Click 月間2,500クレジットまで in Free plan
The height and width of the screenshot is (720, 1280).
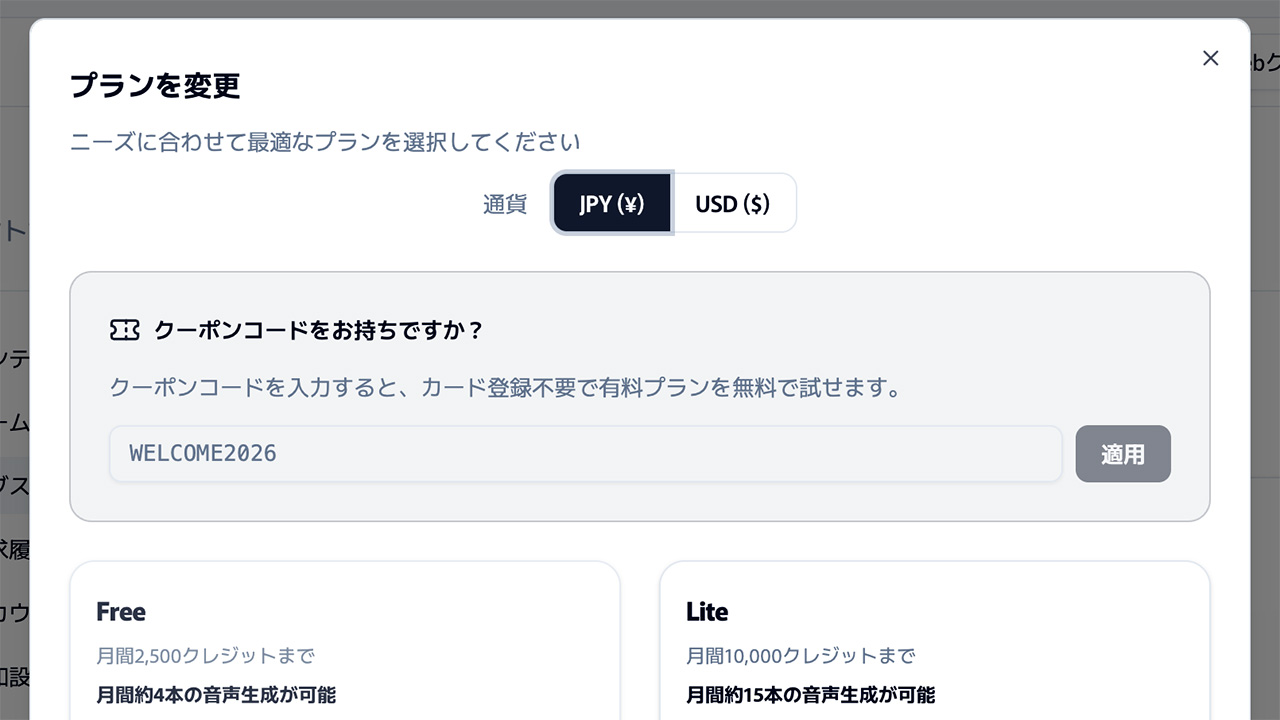(205, 656)
